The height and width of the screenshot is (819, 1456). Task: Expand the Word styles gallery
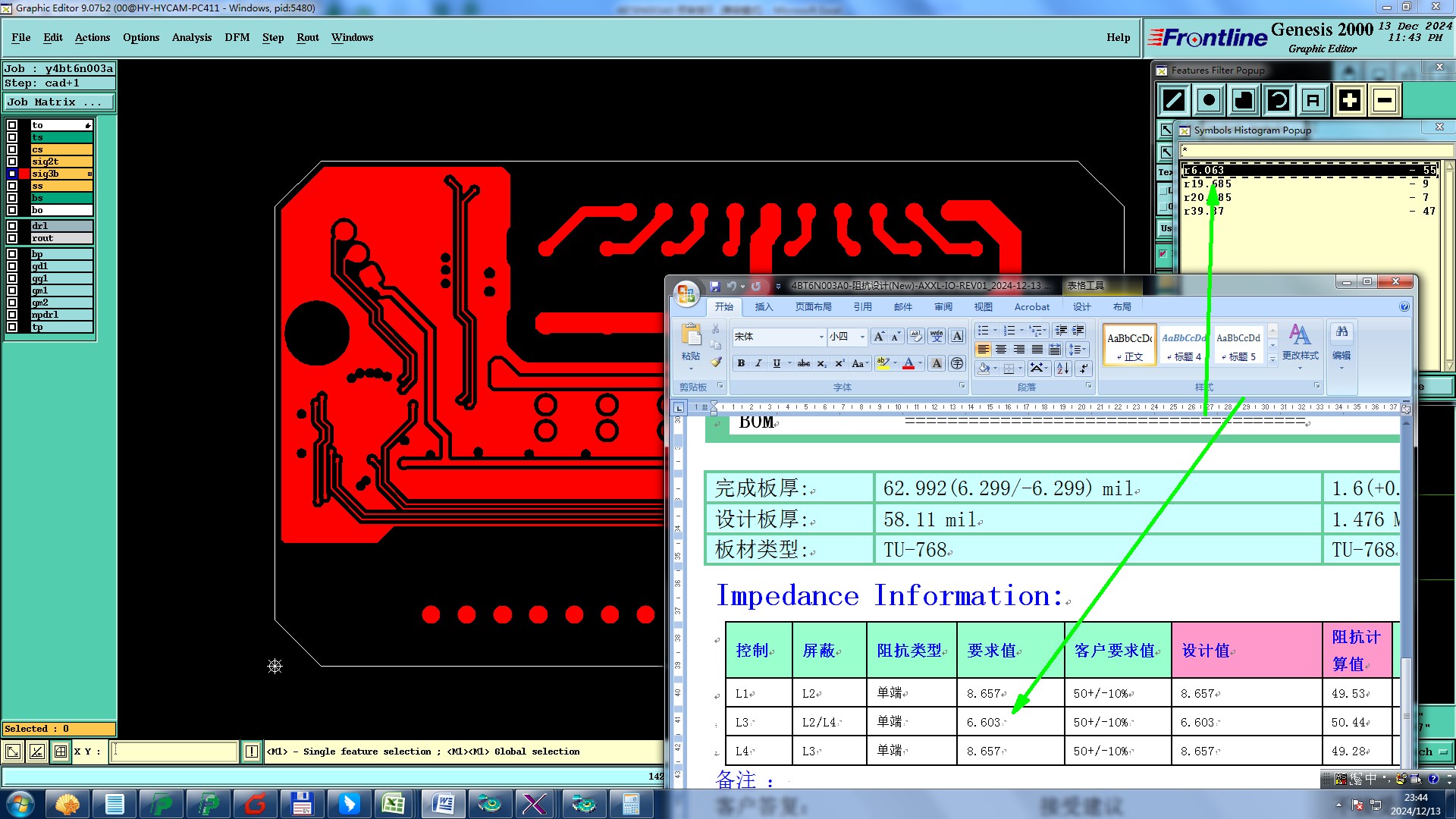(x=1273, y=360)
